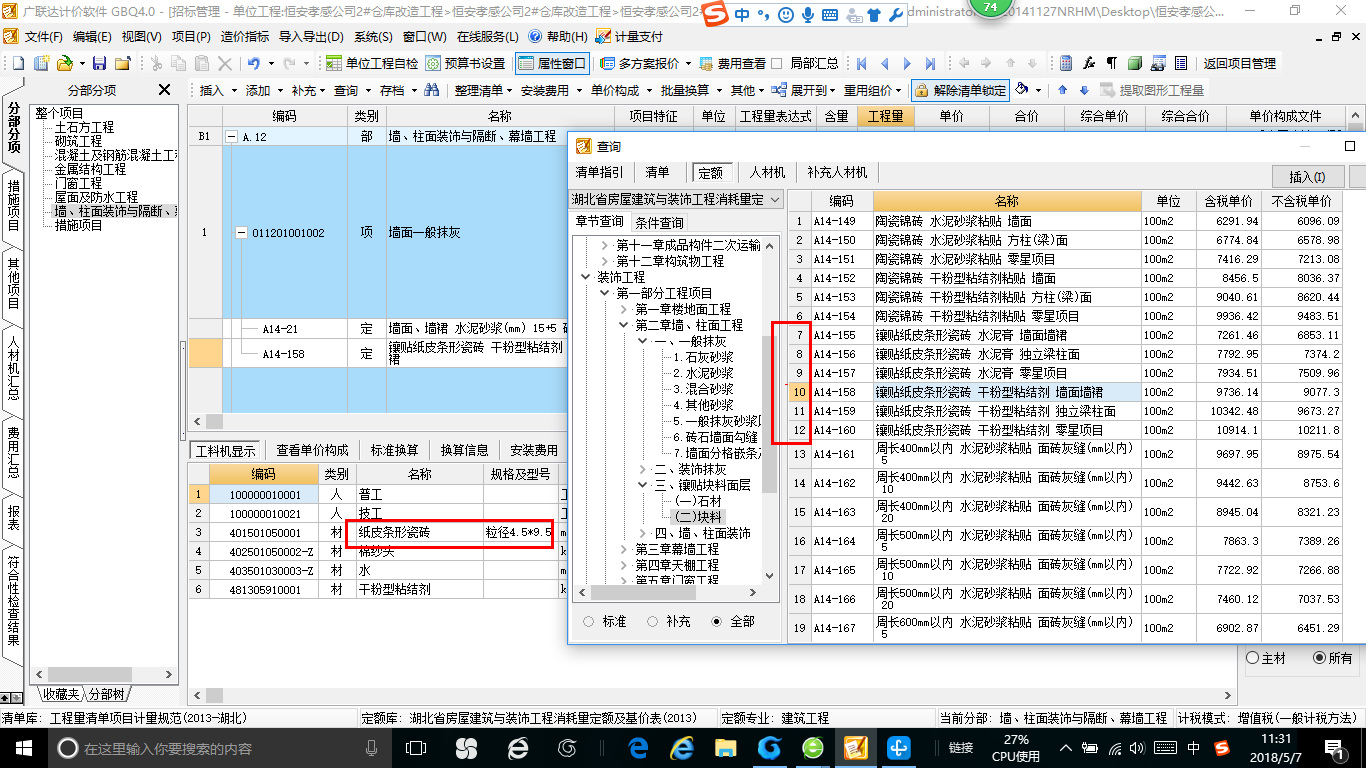Select the 全部 radio button
This screenshot has width=1366, height=768.
pos(716,622)
